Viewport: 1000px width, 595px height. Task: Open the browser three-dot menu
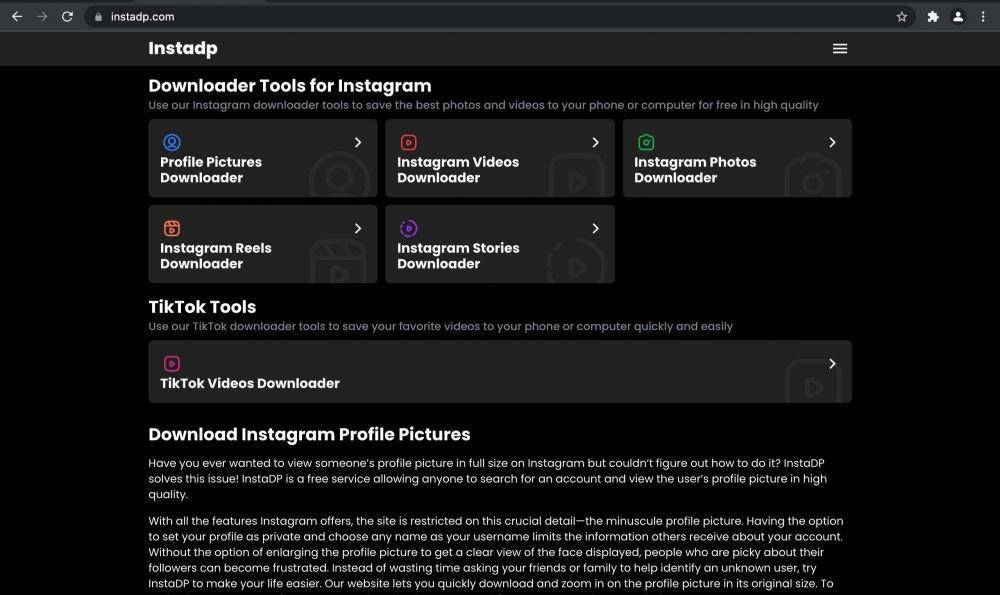tap(983, 17)
